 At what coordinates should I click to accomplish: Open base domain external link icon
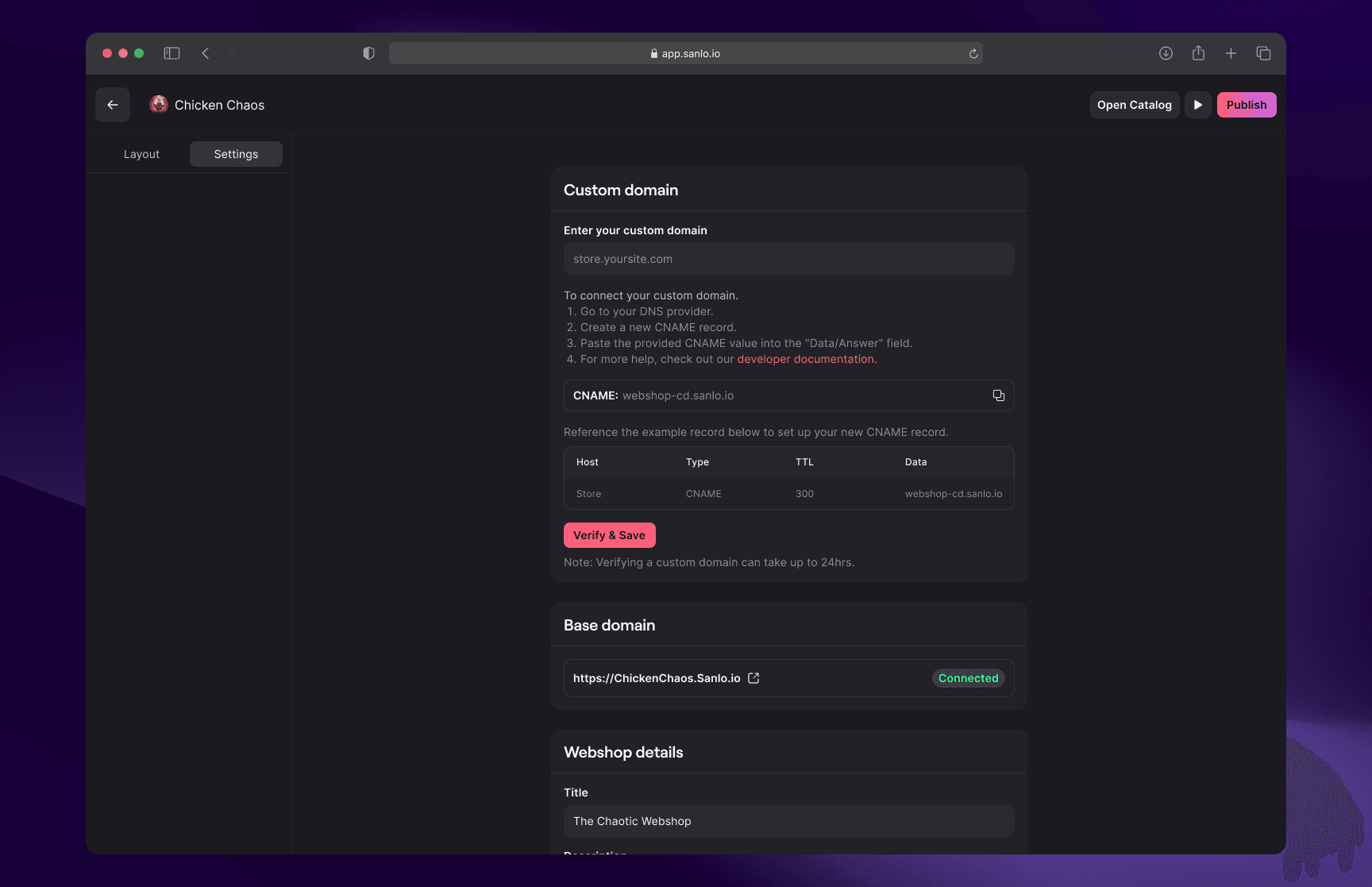[x=753, y=678]
